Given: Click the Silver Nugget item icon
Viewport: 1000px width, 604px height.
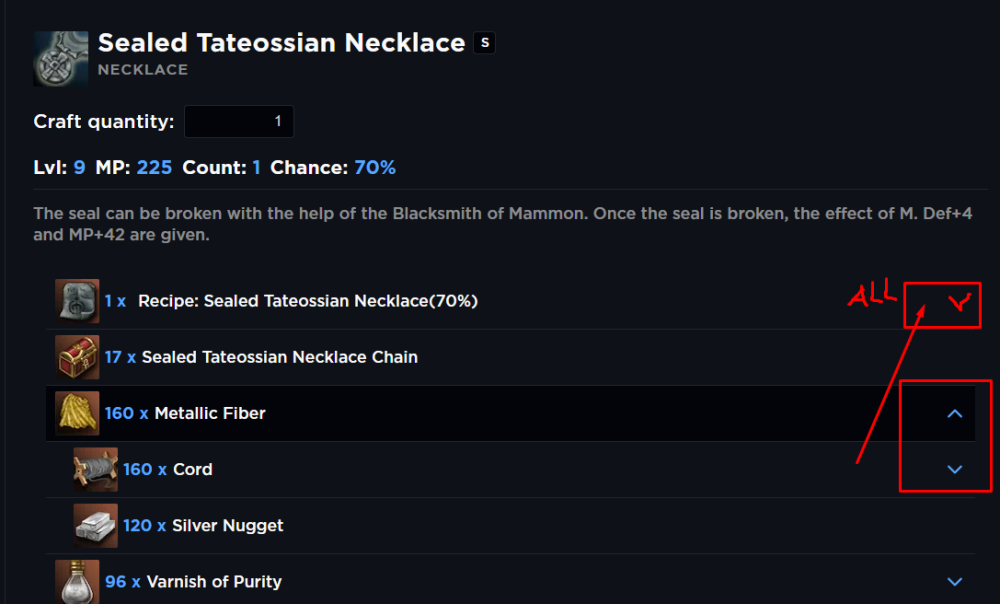Looking at the screenshot, I should 96,525.
